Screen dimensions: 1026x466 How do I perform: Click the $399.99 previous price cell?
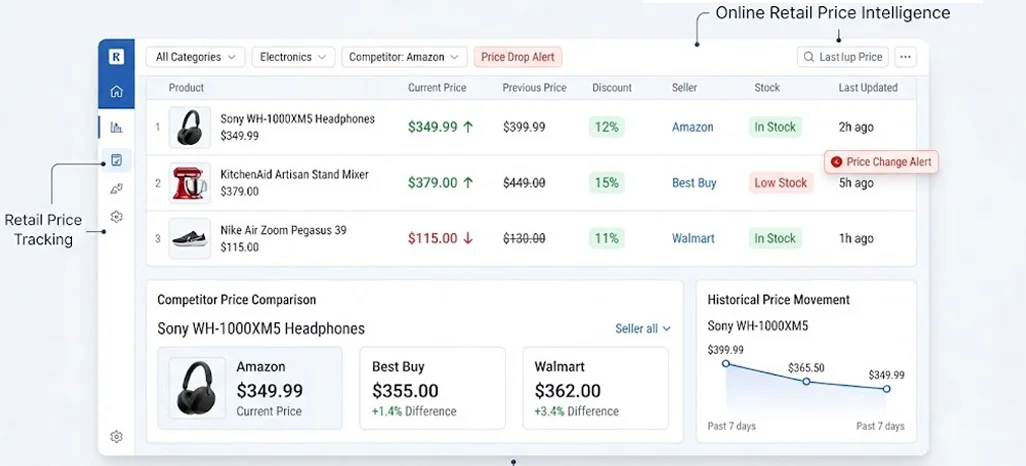[x=524, y=127]
